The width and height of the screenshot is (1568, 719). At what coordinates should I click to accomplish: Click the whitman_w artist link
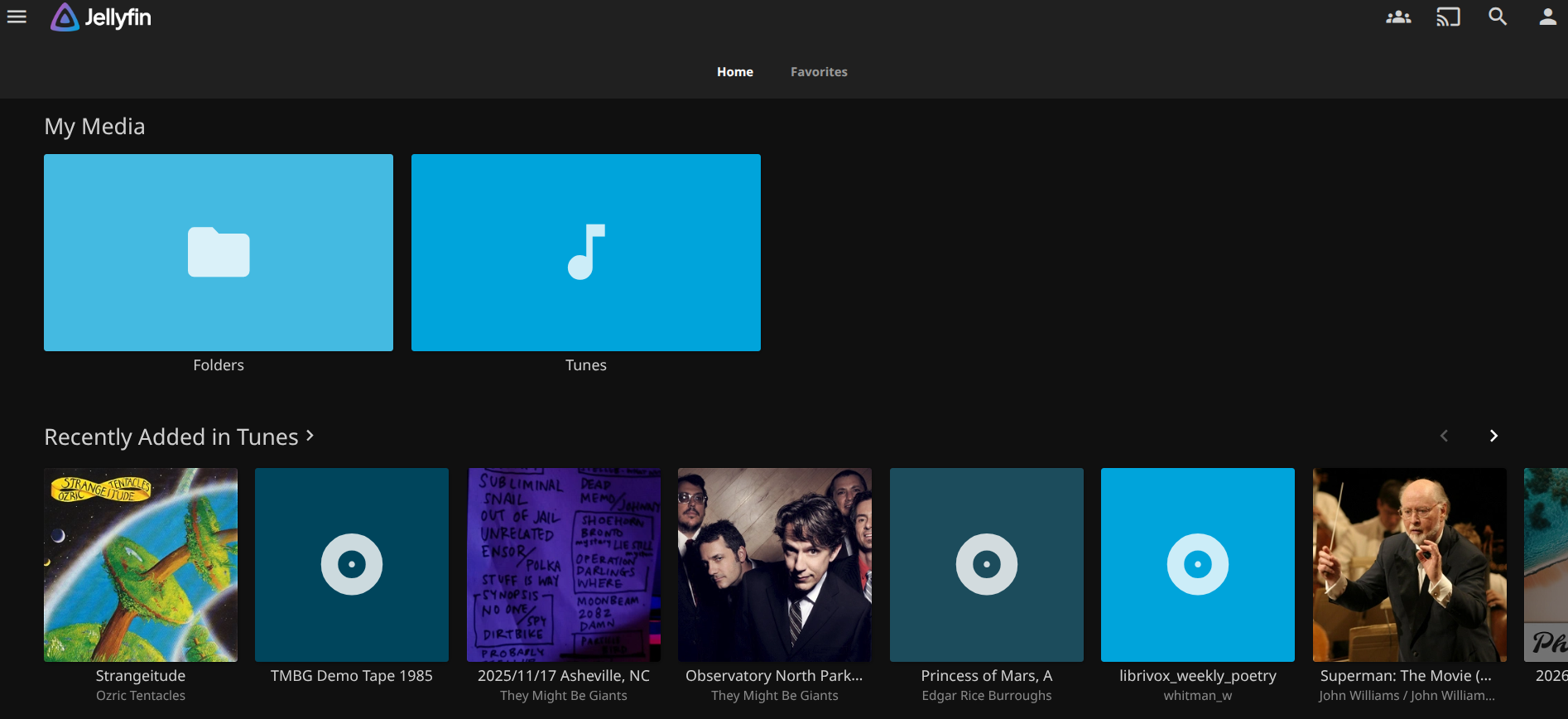(x=1198, y=696)
